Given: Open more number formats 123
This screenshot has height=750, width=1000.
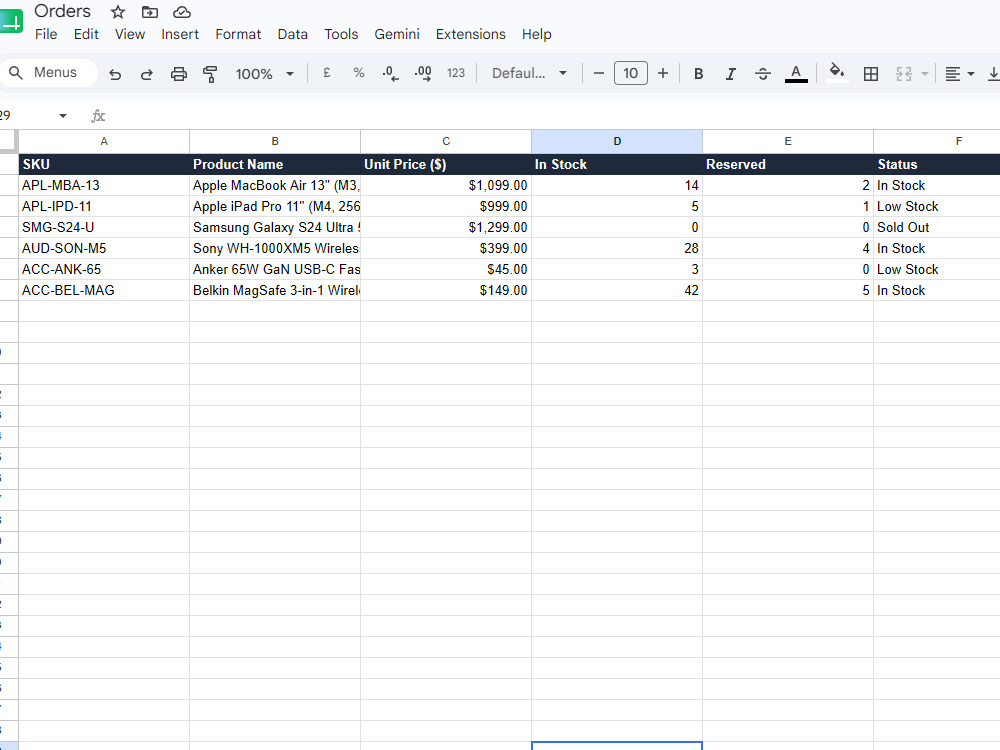Looking at the screenshot, I should [x=456, y=73].
